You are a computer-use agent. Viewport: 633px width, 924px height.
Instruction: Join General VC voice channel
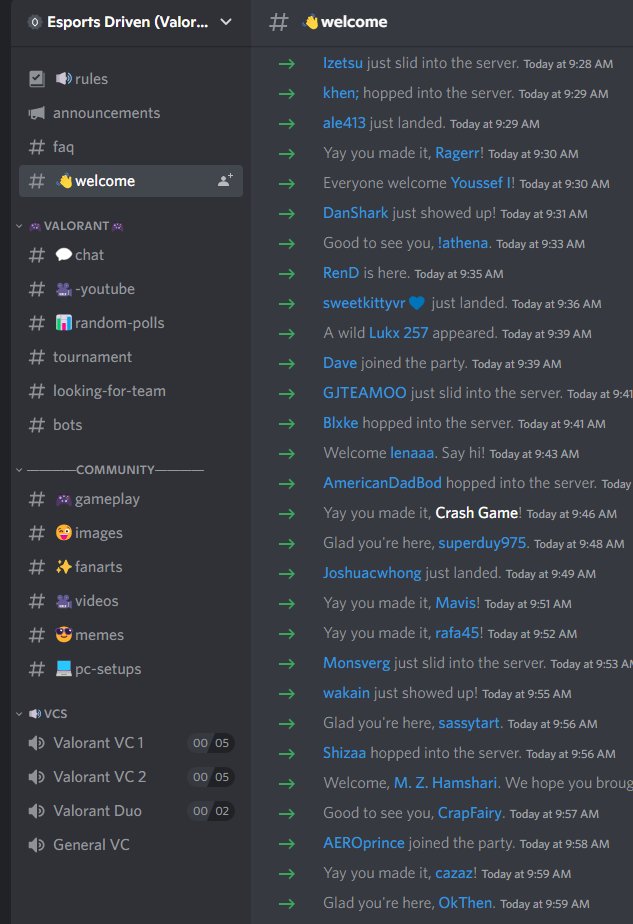click(x=131, y=845)
